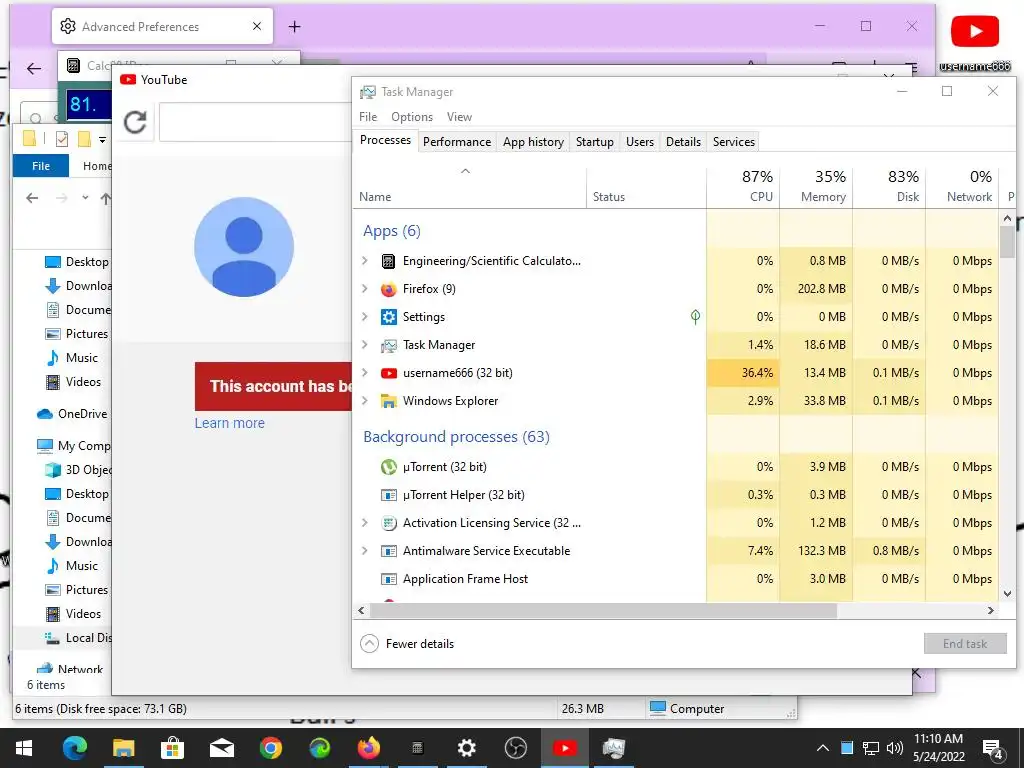Open the File tab in File Explorer

[40, 166]
